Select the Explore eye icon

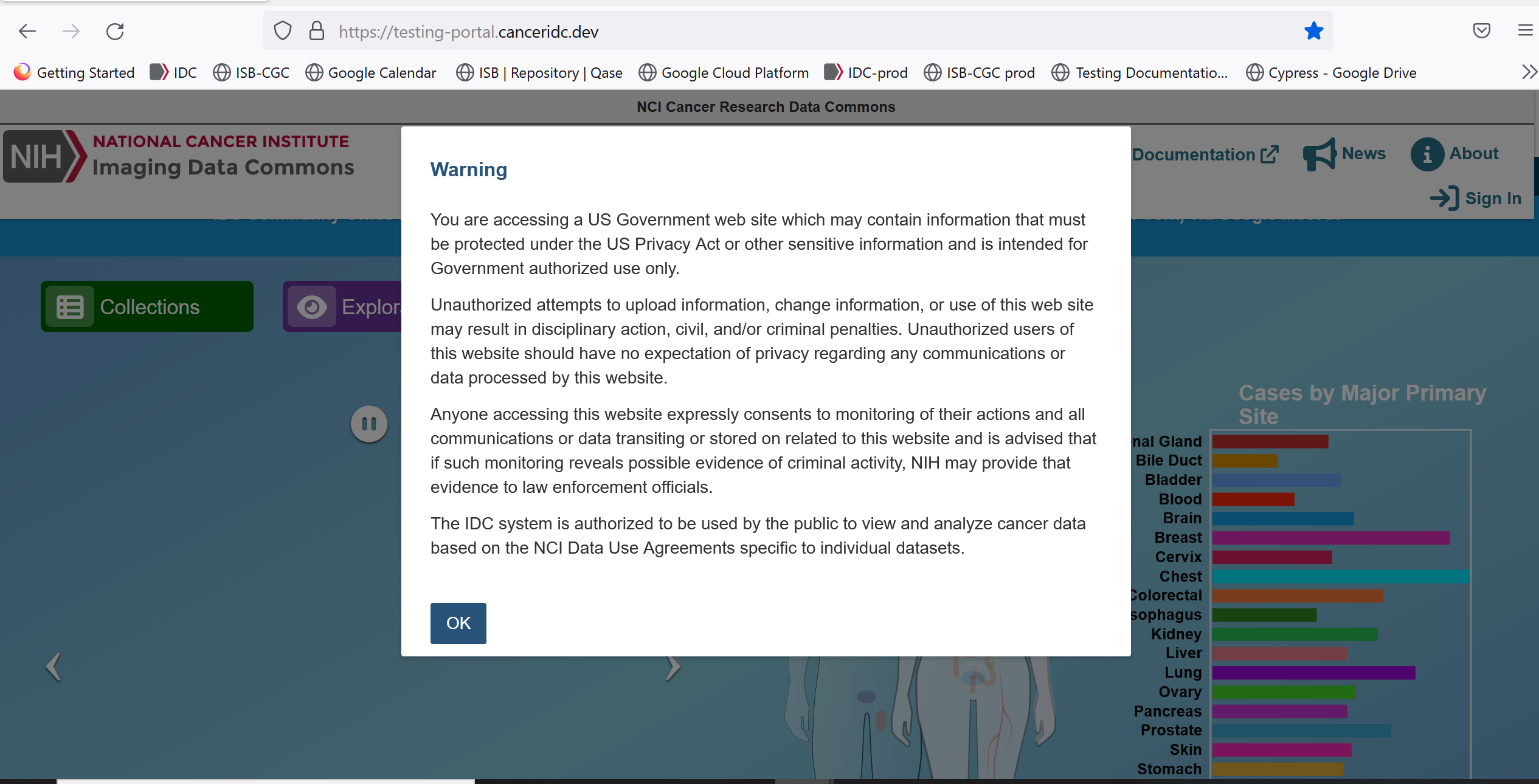click(x=312, y=306)
